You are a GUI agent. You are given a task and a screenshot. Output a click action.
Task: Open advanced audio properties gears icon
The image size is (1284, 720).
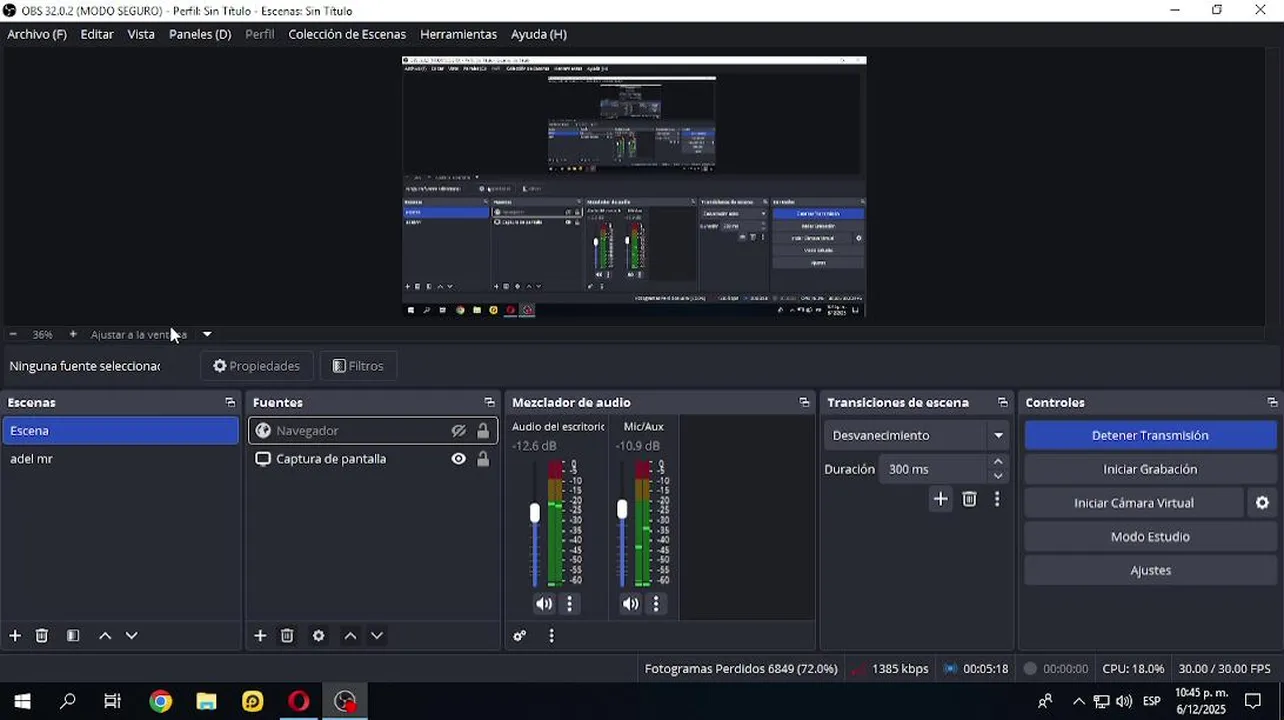pyautogui.click(x=520, y=636)
